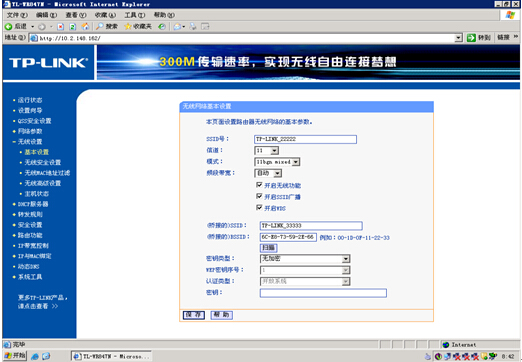Open Search with the magnifier icon
Screen dimensions: 522x362
[100, 26]
